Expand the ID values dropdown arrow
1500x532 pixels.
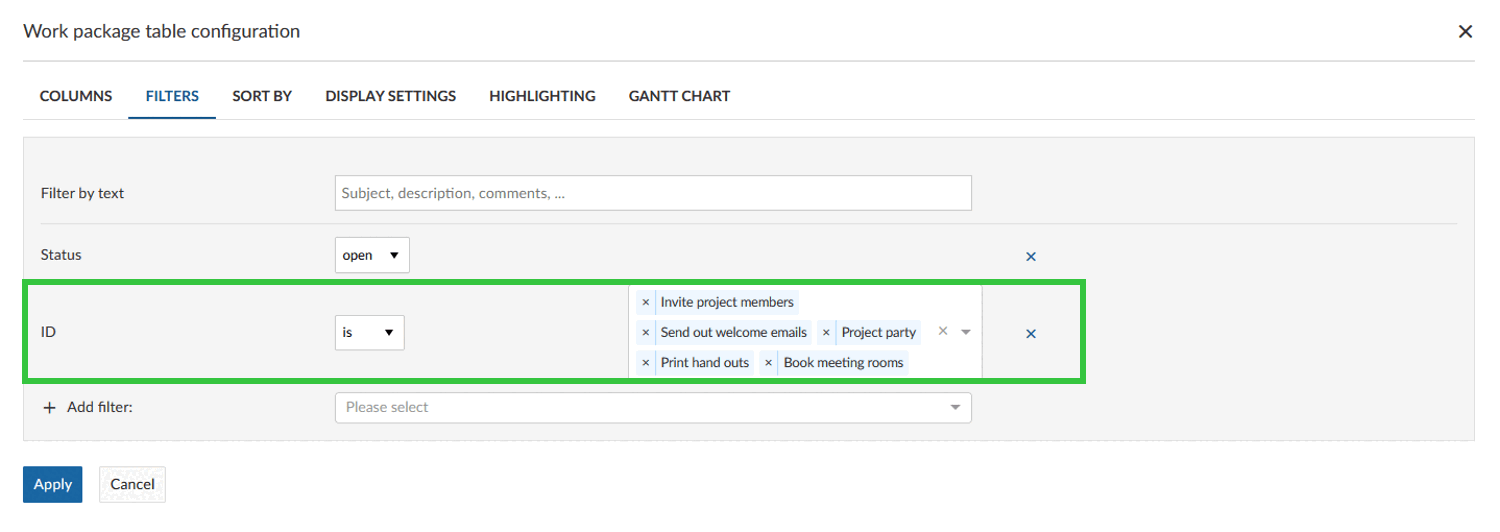tap(965, 332)
